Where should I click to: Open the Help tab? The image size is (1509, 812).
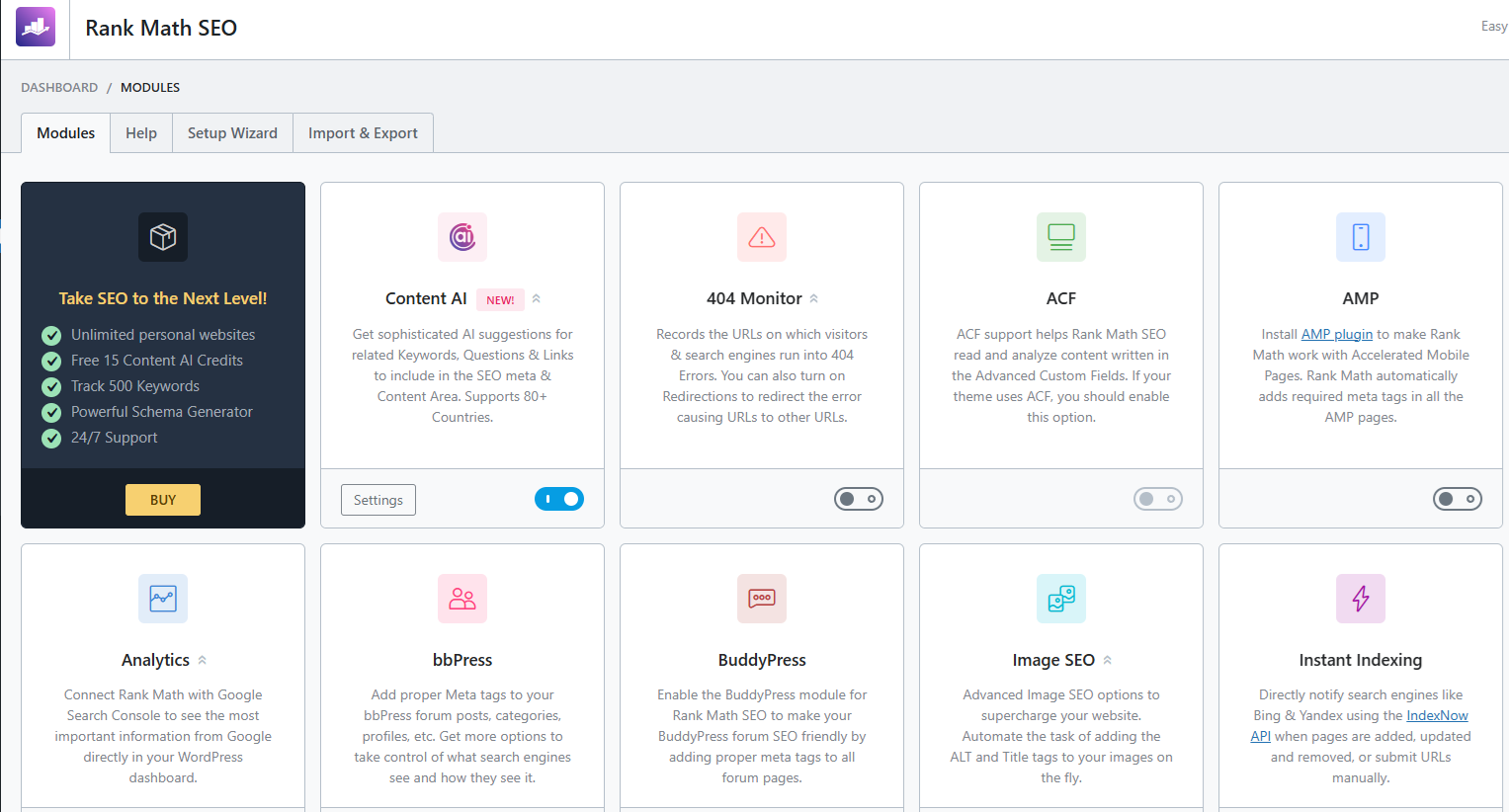[141, 133]
